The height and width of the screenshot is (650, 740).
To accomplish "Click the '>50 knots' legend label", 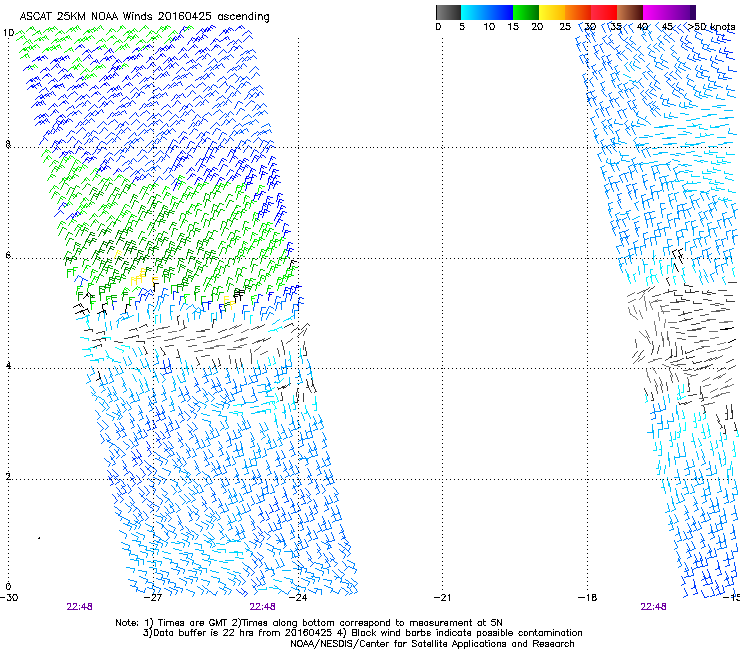I will (x=711, y=26).
